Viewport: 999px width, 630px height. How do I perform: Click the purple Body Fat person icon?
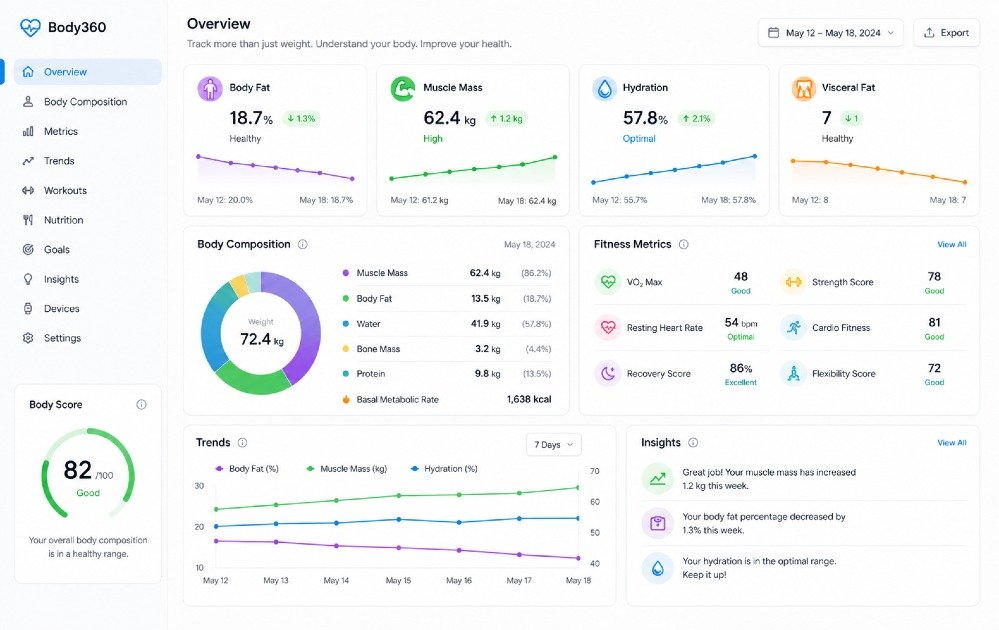tap(210, 89)
